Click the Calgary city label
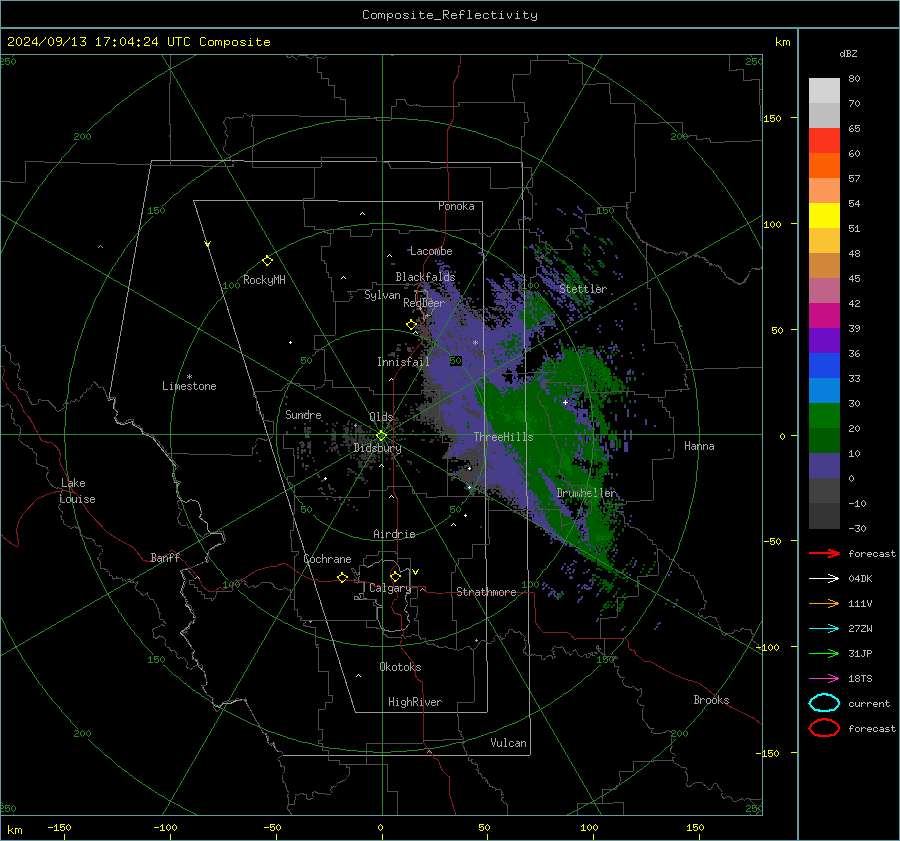This screenshot has height=841, width=900. [390, 588]
